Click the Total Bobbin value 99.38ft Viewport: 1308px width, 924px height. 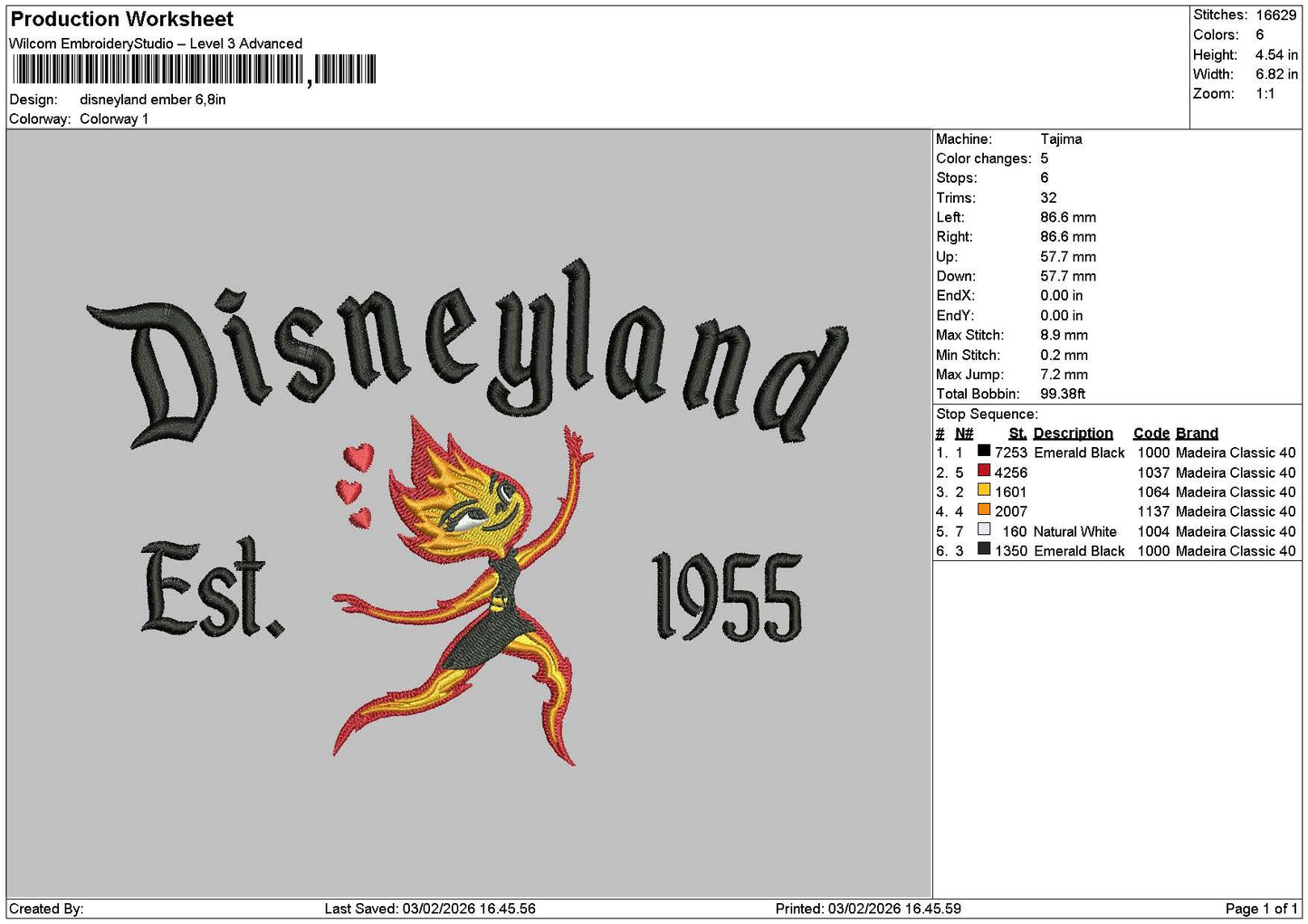pyautogui.click(x=1063, y=394)
